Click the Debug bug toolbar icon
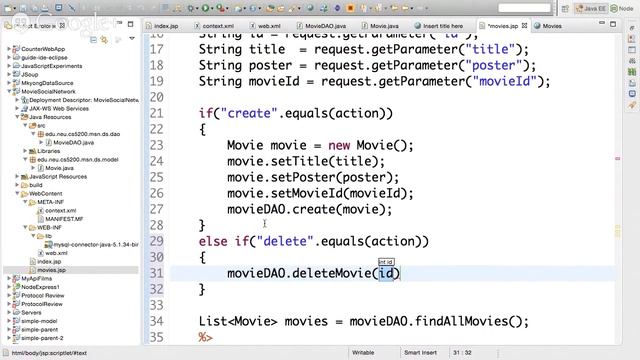This screenshot has width=640, height=360. coord(191,8)
